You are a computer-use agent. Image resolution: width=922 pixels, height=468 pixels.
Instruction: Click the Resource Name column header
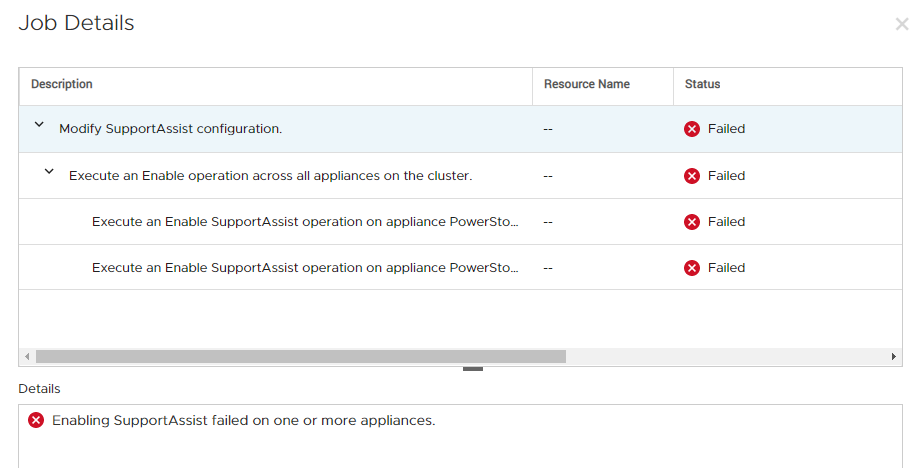point(587,85)
